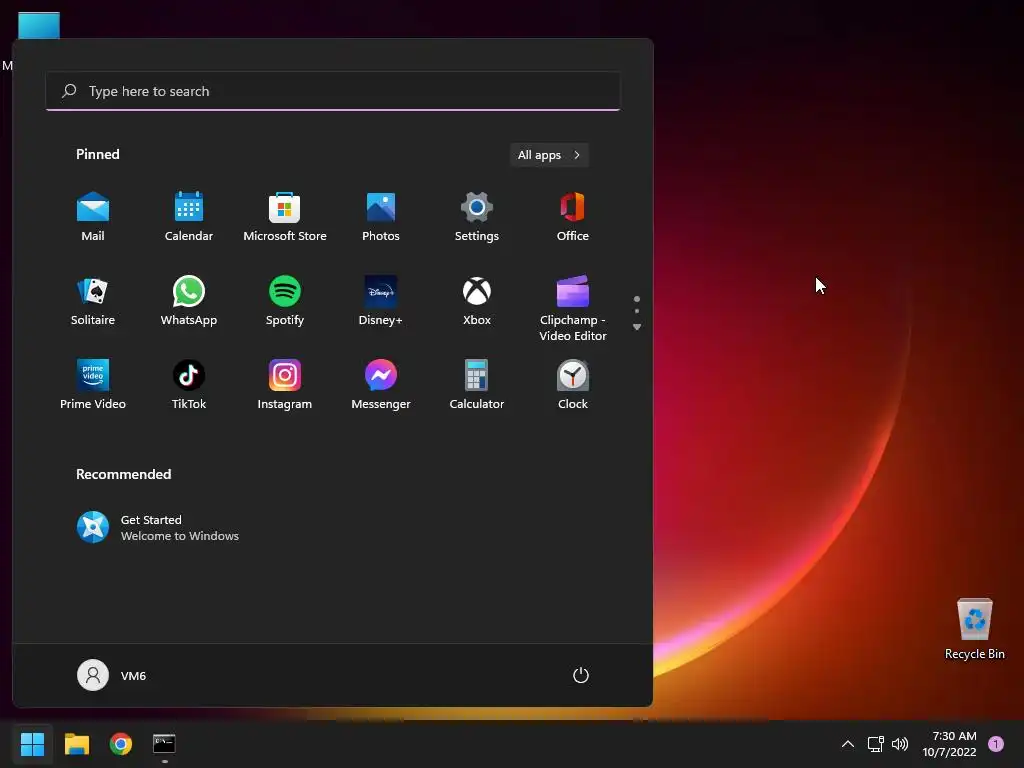
Task: Click the network icon in system tray
Action: click(875, 744)
